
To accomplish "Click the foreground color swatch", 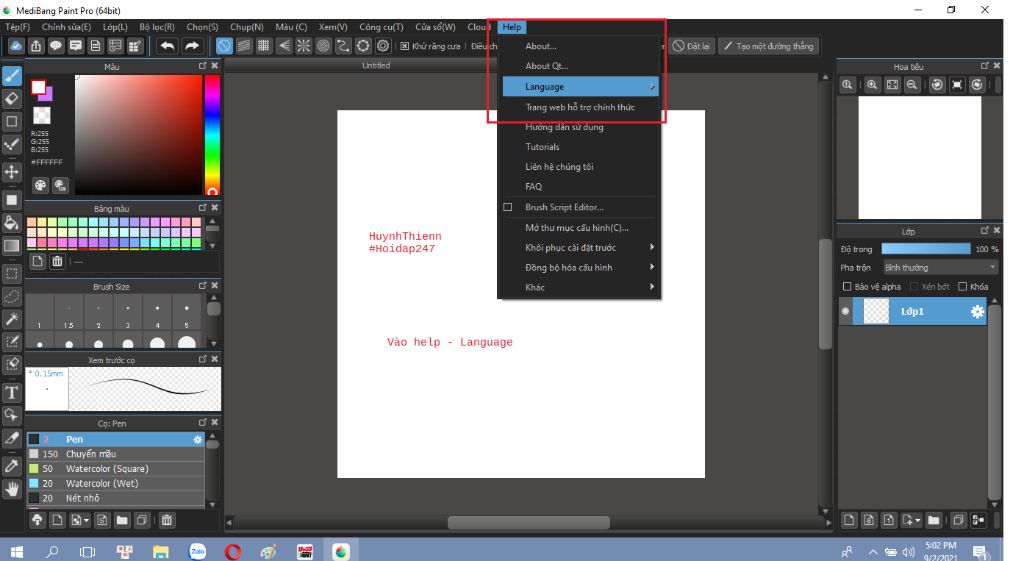I will pos(39,88).
